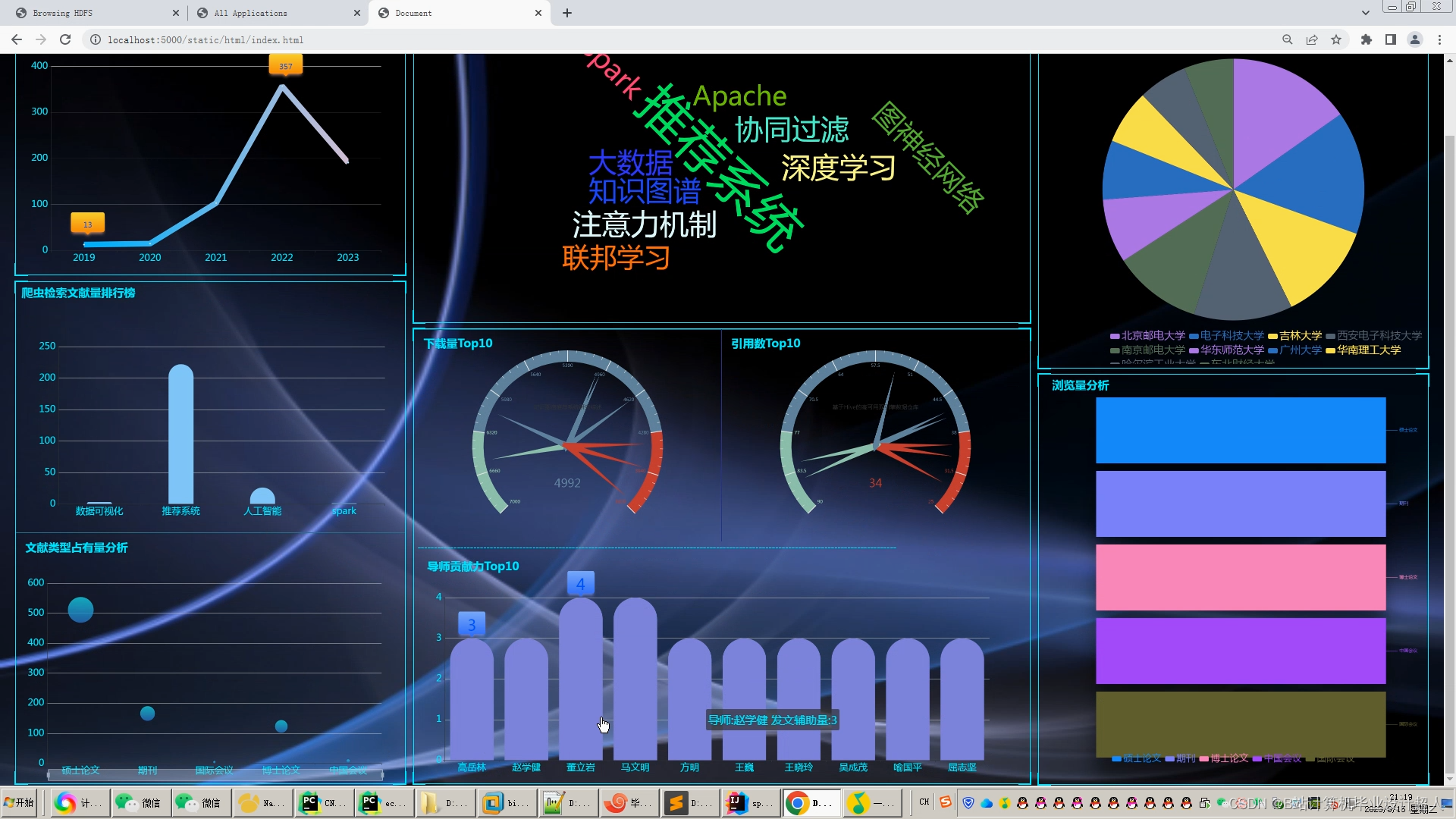This screenshot has height=819, width=1456.
Task: Open the zoom magnifier icon in address bar
Action: 1287,39
